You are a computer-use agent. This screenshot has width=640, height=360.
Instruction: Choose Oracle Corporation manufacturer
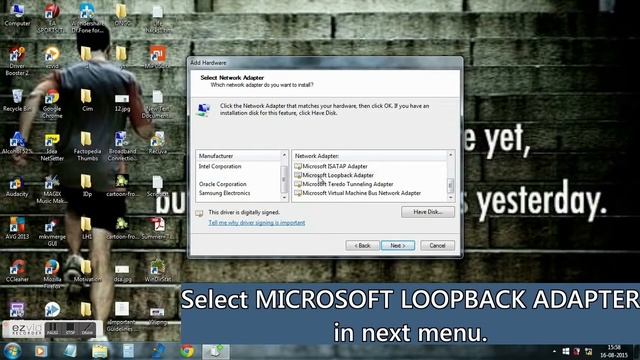pyautogui.click(x=222, y=184)
